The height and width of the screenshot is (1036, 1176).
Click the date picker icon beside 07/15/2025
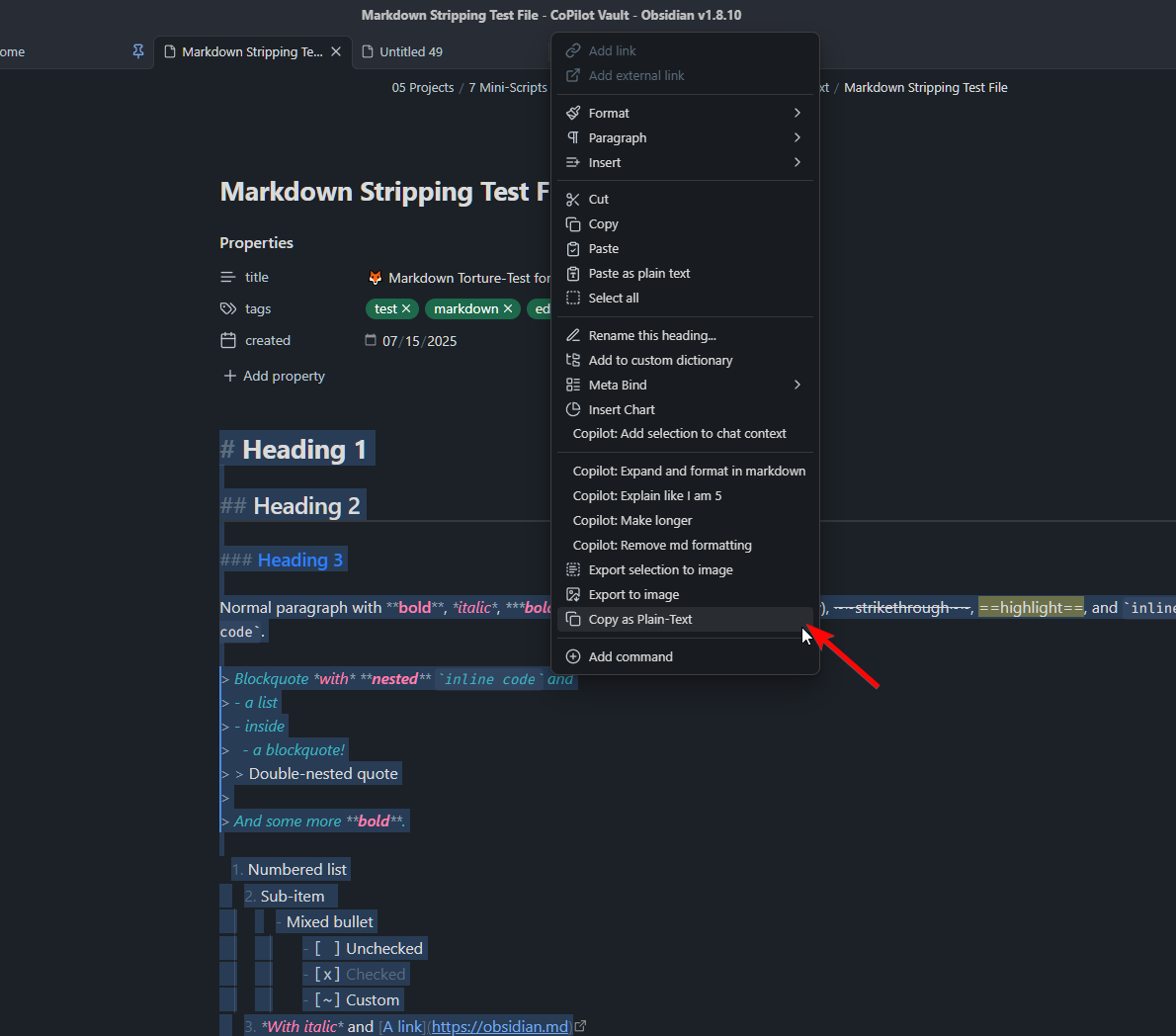pos(371,341)
